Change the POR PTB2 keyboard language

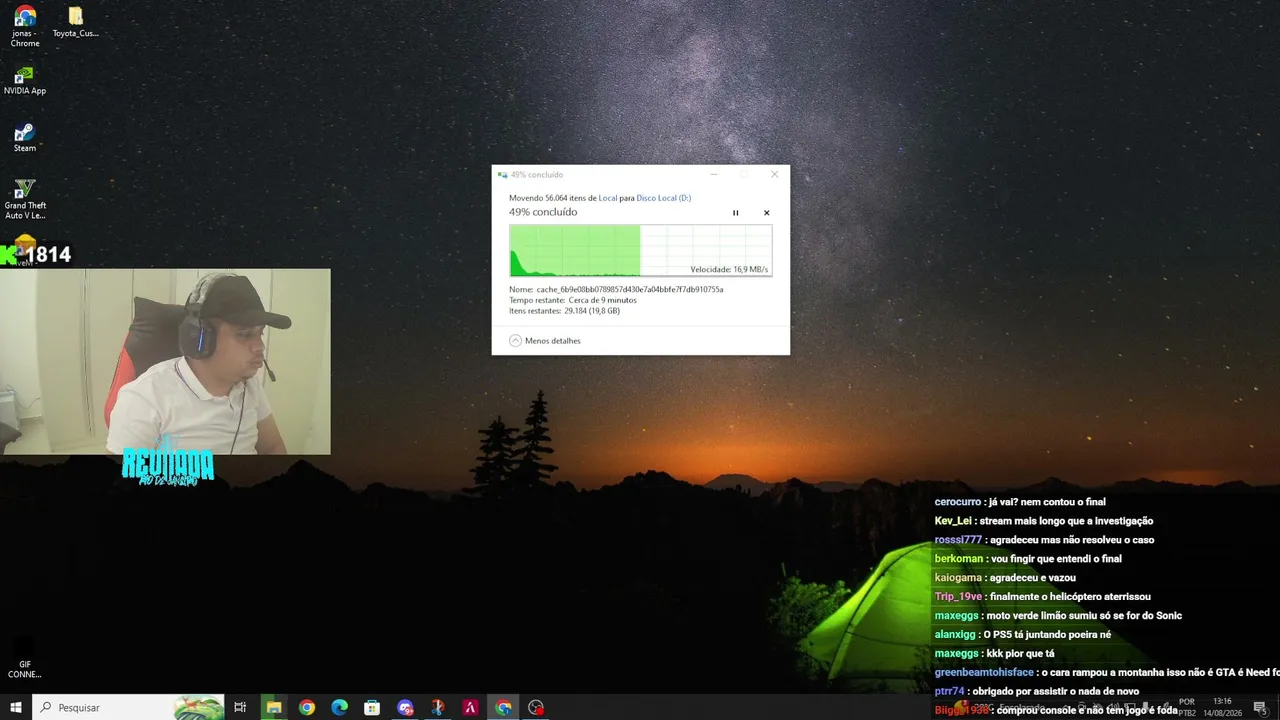coord(1187,707)
